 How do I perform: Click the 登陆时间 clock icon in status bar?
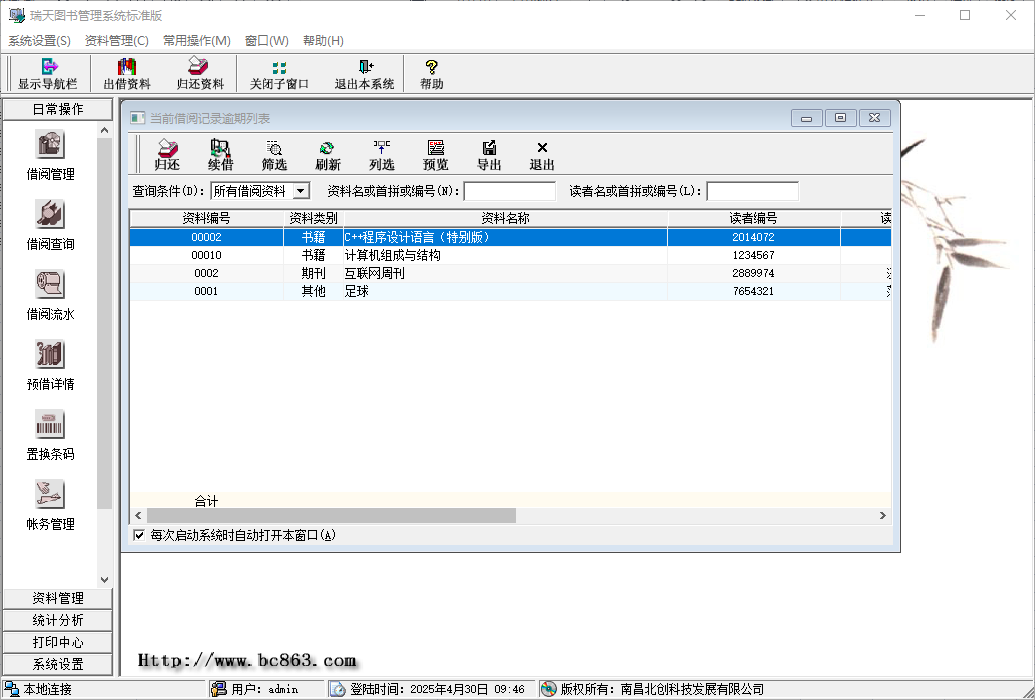click(x=337, y=689)
